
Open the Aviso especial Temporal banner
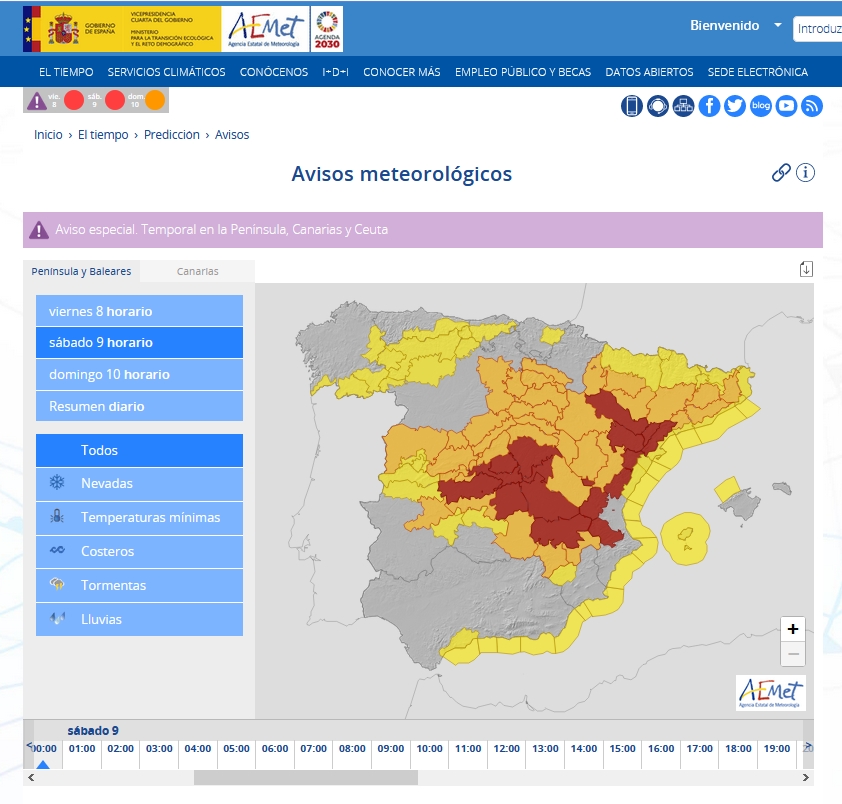tap(423, 230)
